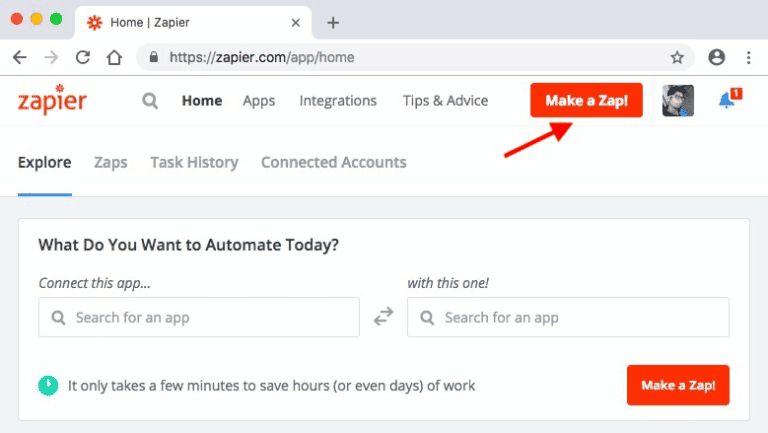The width and height of the screenshot is (768, 433).
Task: Click the text It only takes a few minutes
Action: click(271, 386)
